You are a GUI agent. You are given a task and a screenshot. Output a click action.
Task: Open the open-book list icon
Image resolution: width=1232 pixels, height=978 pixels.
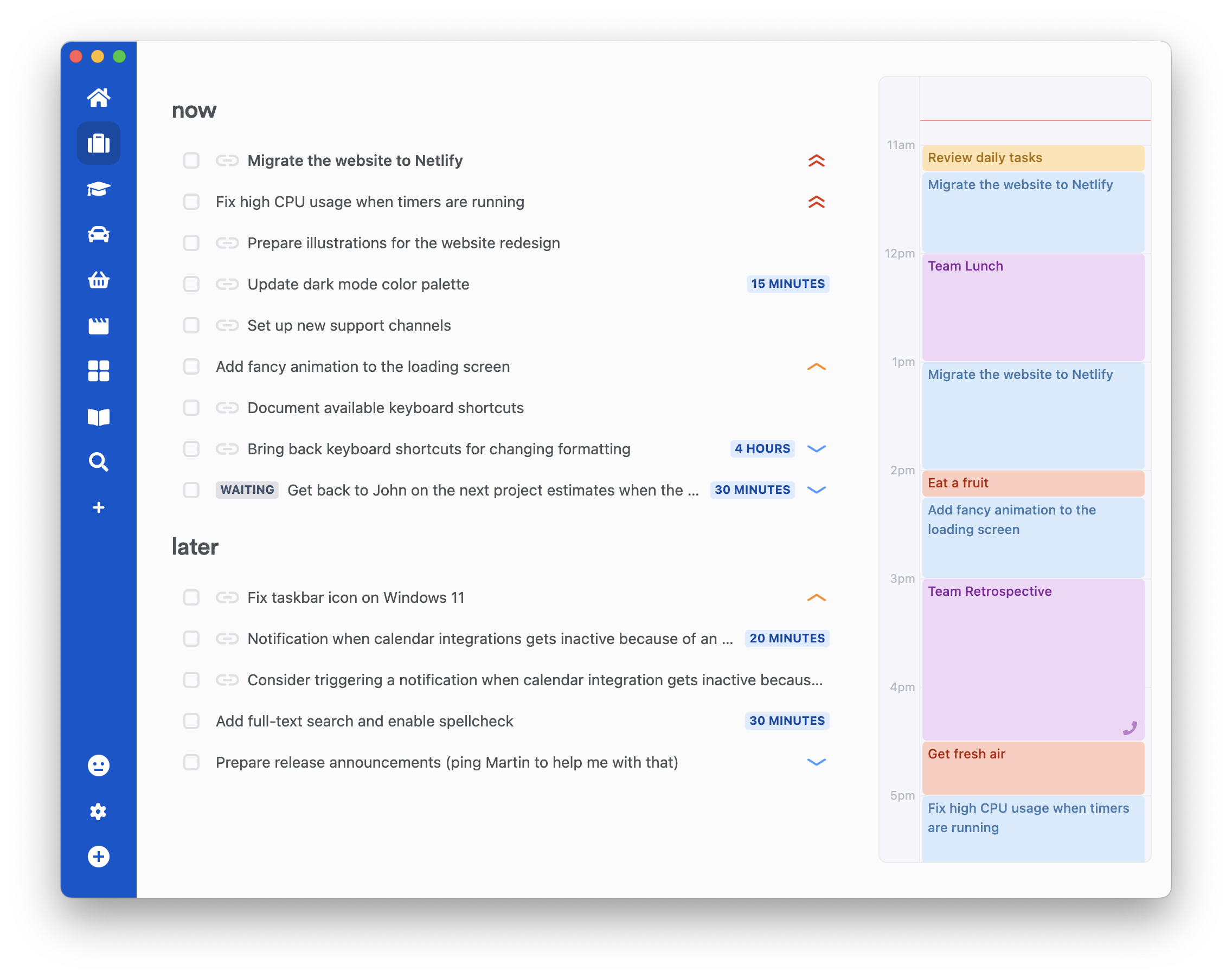pos(98,417)
